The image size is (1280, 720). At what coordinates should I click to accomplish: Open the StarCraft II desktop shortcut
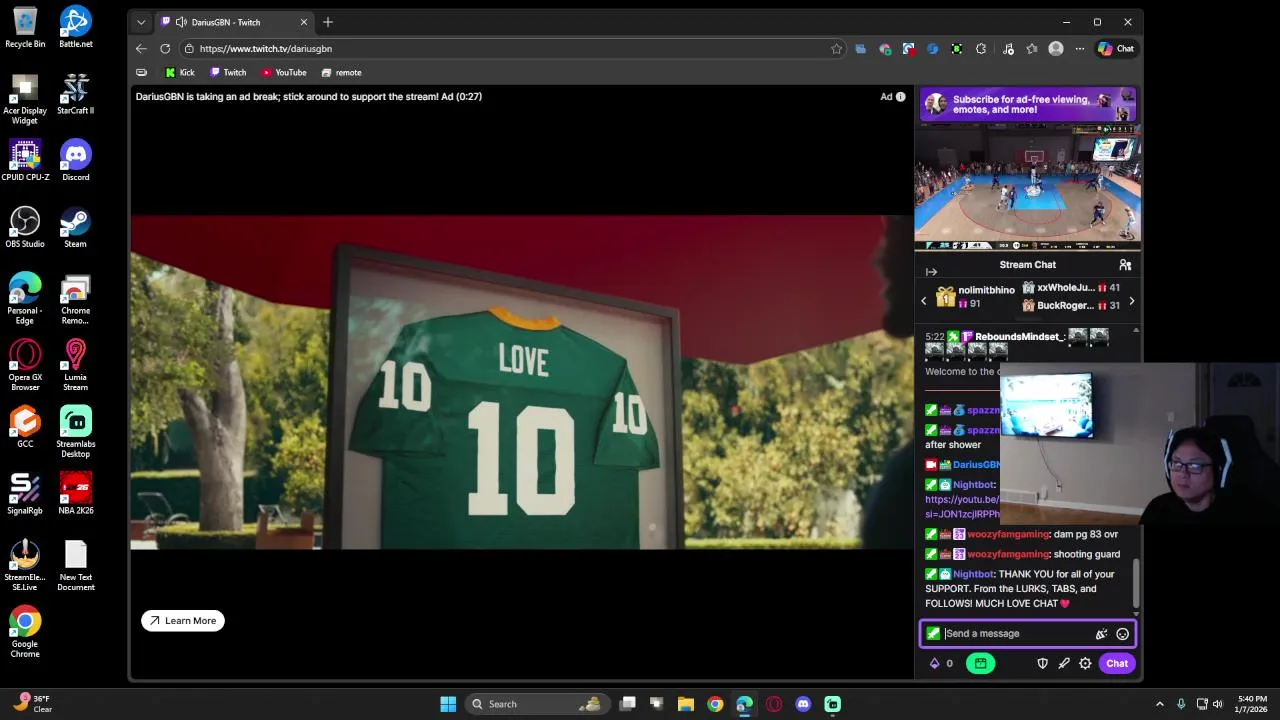75,94
